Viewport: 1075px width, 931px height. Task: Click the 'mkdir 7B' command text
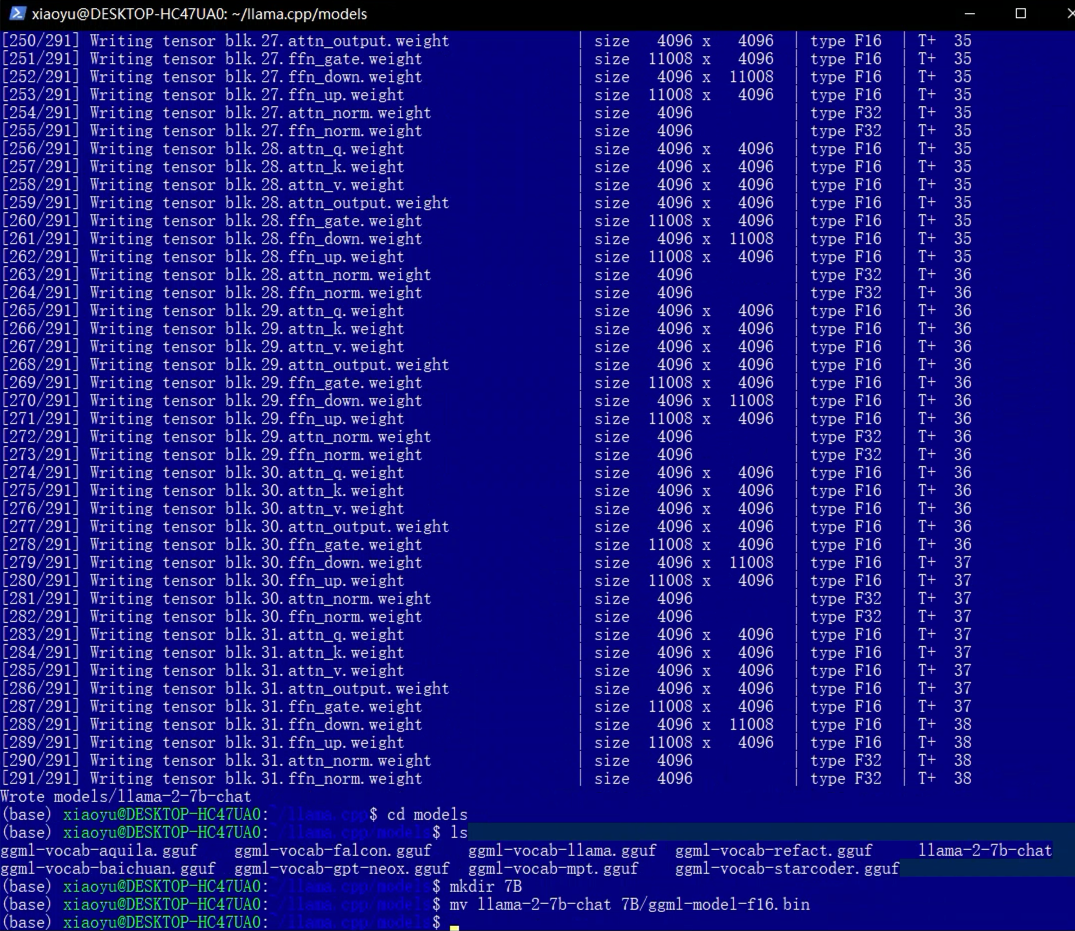point(485,887)
